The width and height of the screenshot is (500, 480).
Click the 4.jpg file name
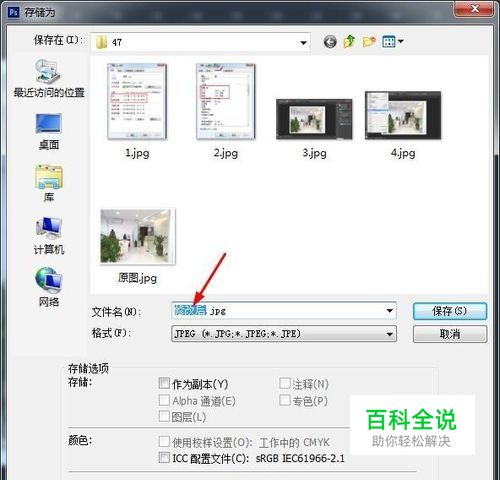click(x=403, y=153)
